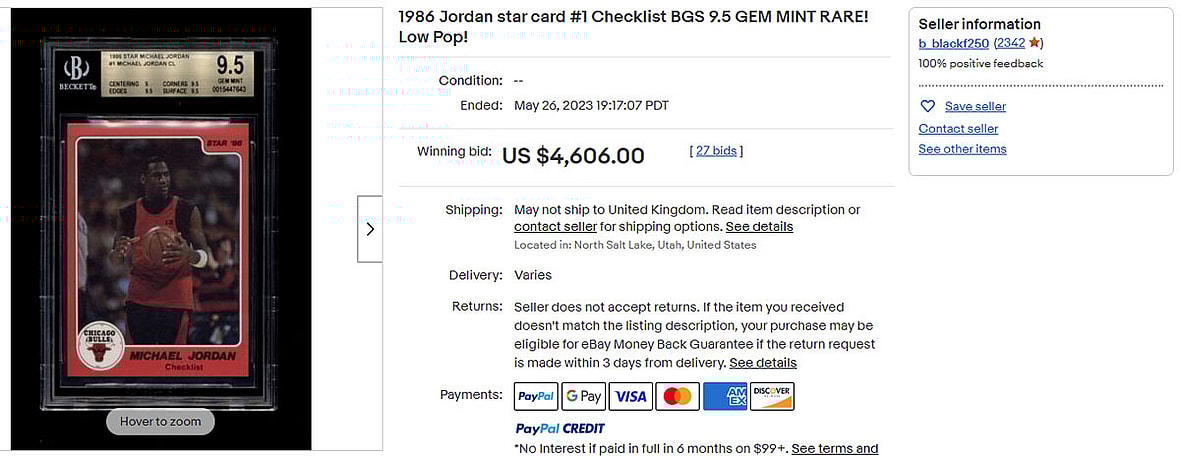
Task: Click the Save seller link
Action: [975, 106]
